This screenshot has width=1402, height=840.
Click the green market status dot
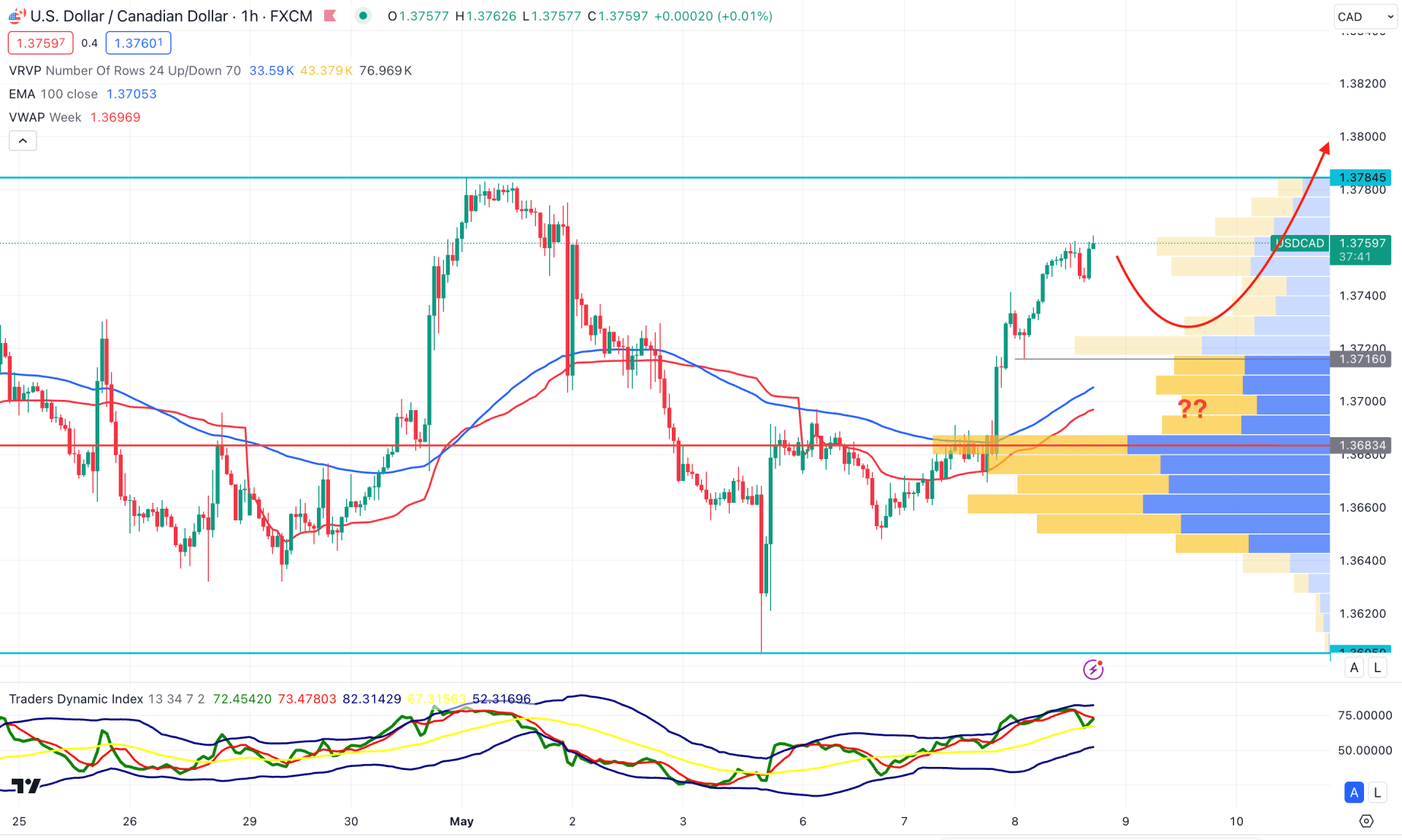point(363,15)
